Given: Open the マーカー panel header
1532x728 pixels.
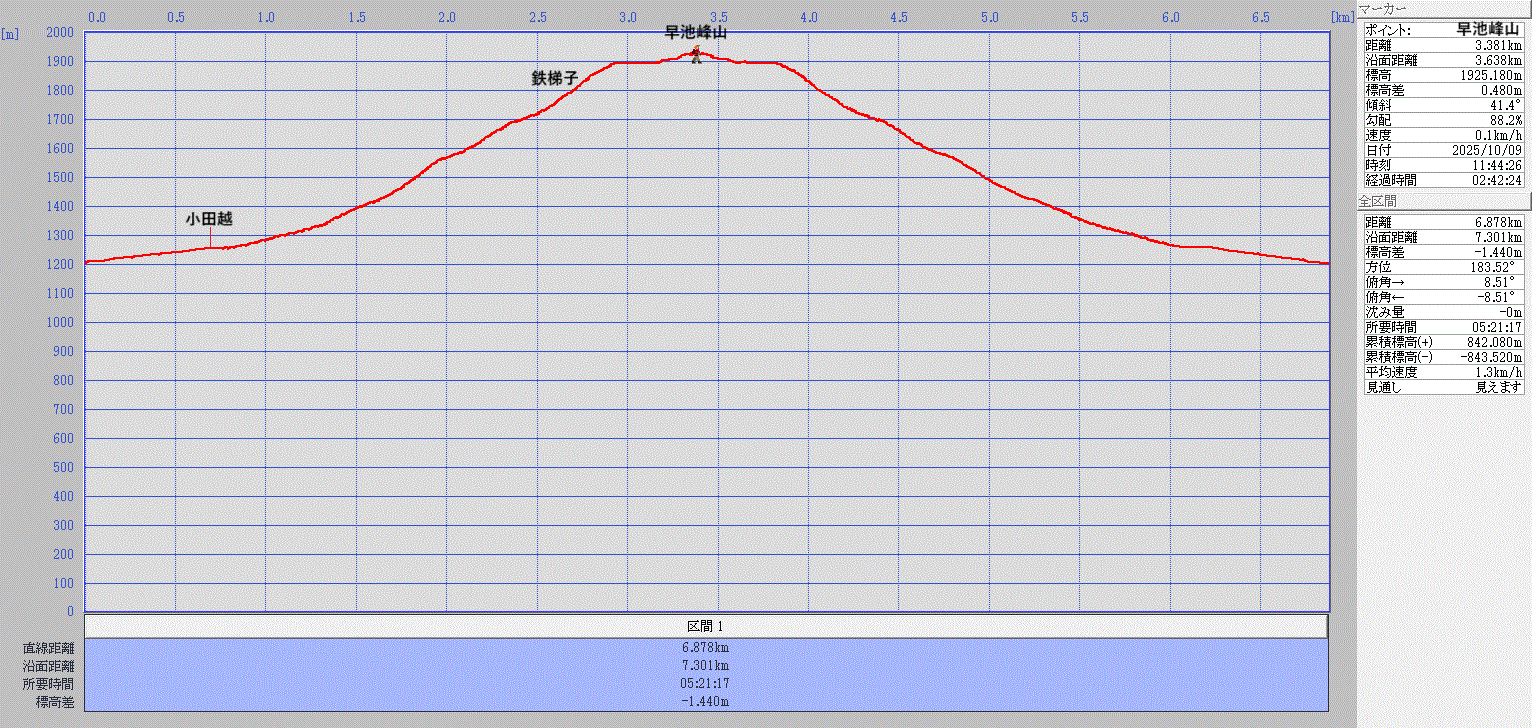Looking at the screenshot, I should (x=1384, y=9).
